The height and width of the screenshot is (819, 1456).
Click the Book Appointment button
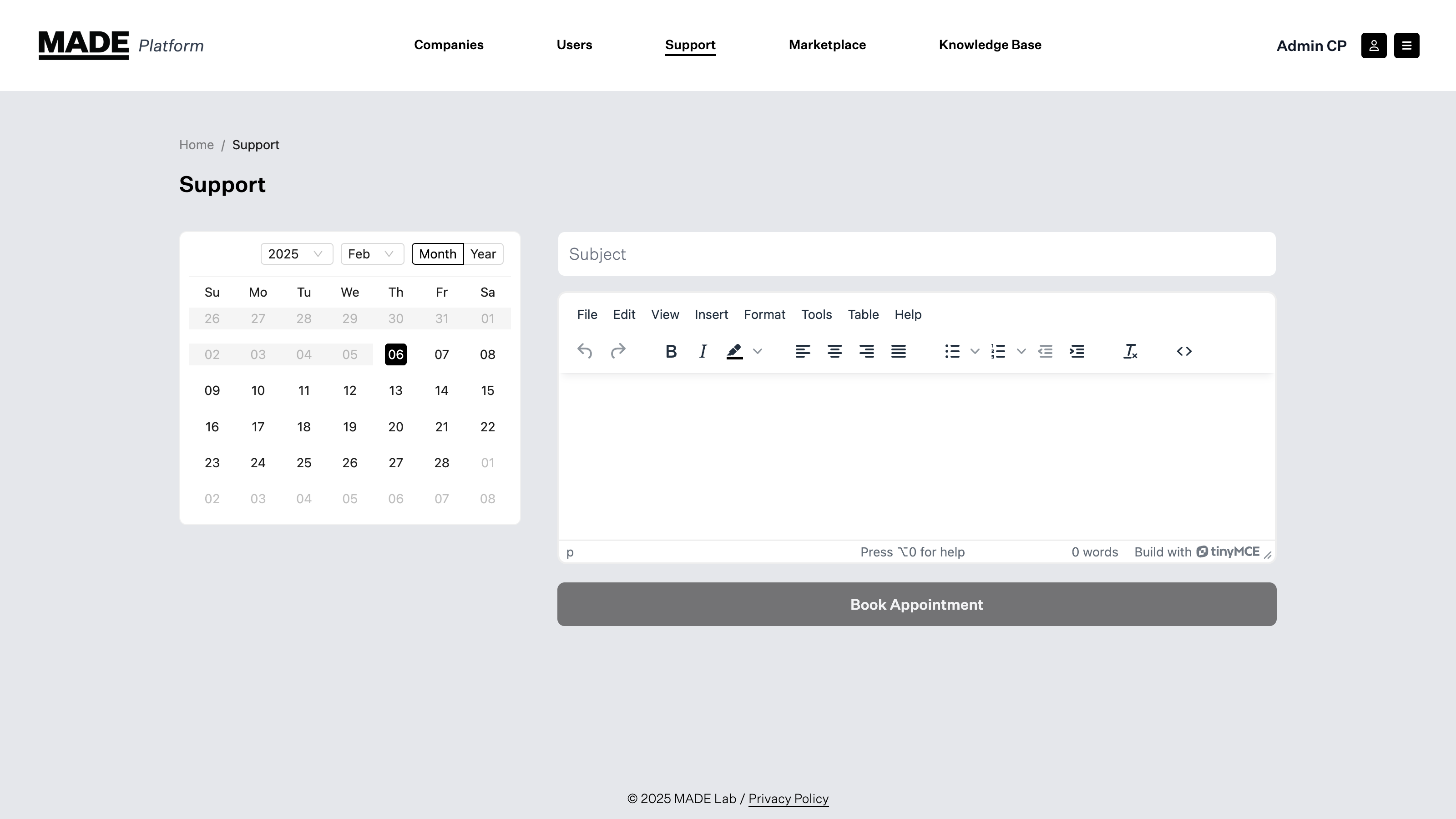[916, 604]
